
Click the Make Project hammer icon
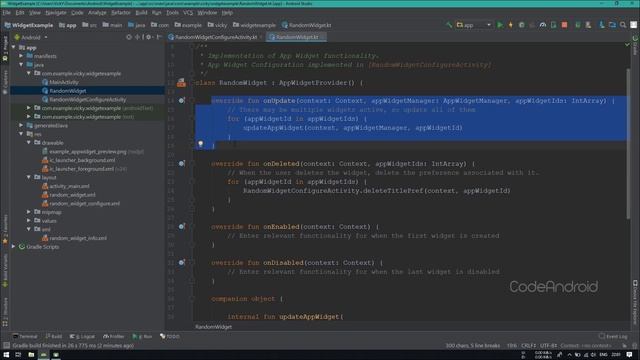[x=449, y=25]
